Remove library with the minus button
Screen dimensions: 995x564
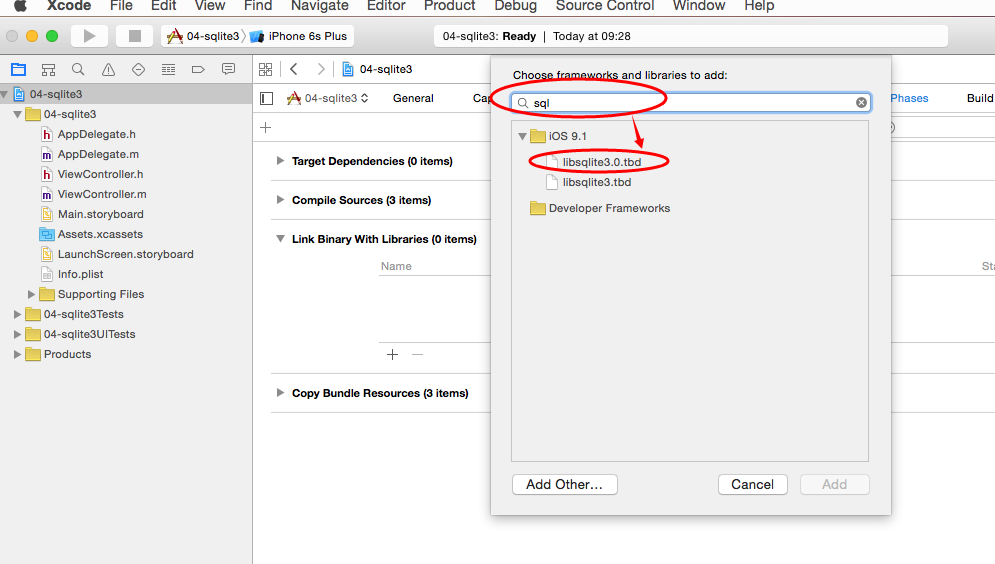pyautogui.click(x=417, y=355)
